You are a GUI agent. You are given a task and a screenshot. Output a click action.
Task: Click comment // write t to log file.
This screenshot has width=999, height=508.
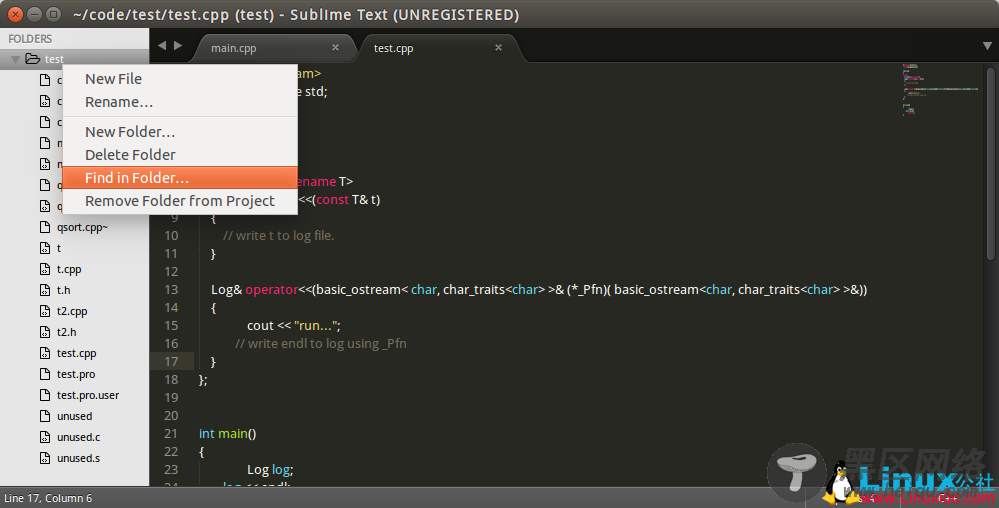[x=278, y=236]
